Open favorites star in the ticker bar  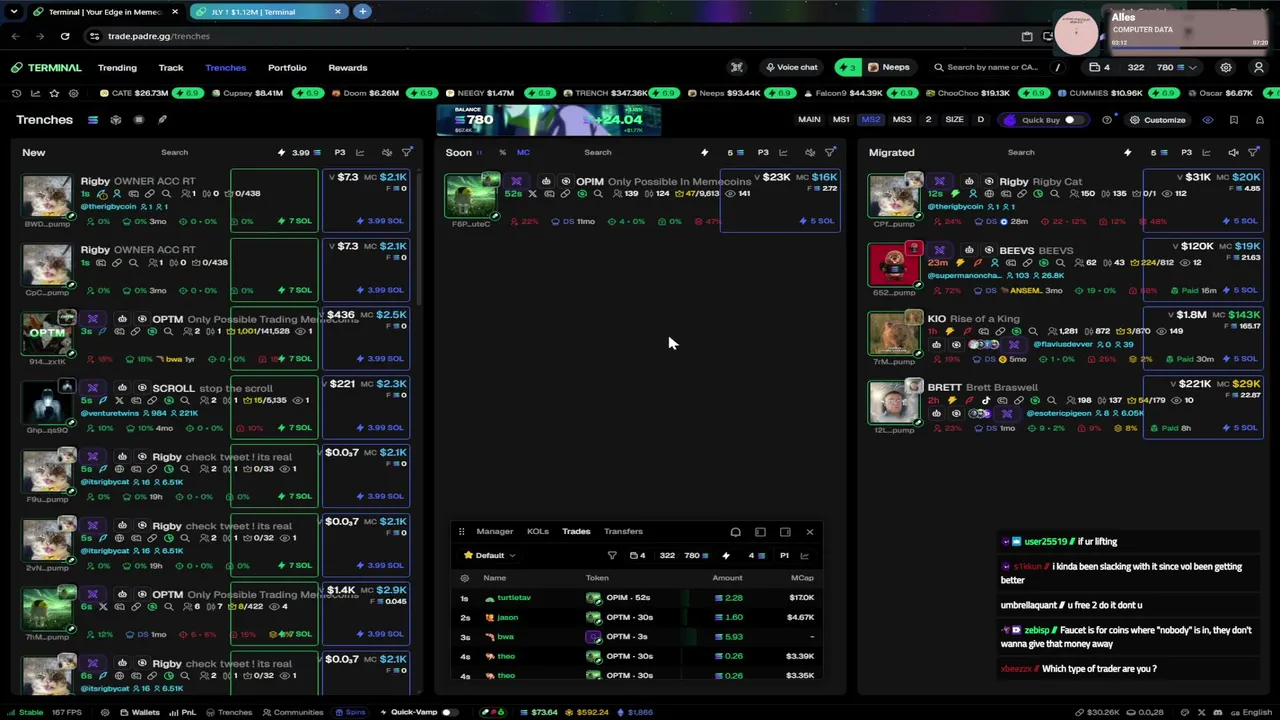54,93
